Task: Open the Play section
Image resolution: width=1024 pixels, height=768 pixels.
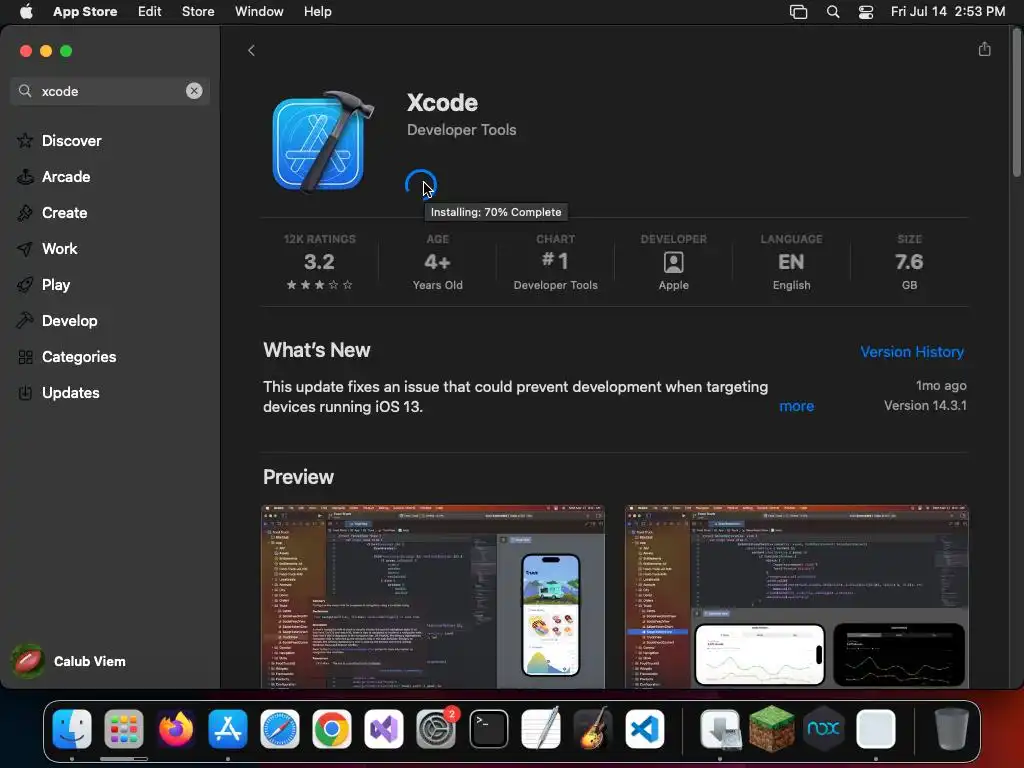Action: (x=56, y=285)
